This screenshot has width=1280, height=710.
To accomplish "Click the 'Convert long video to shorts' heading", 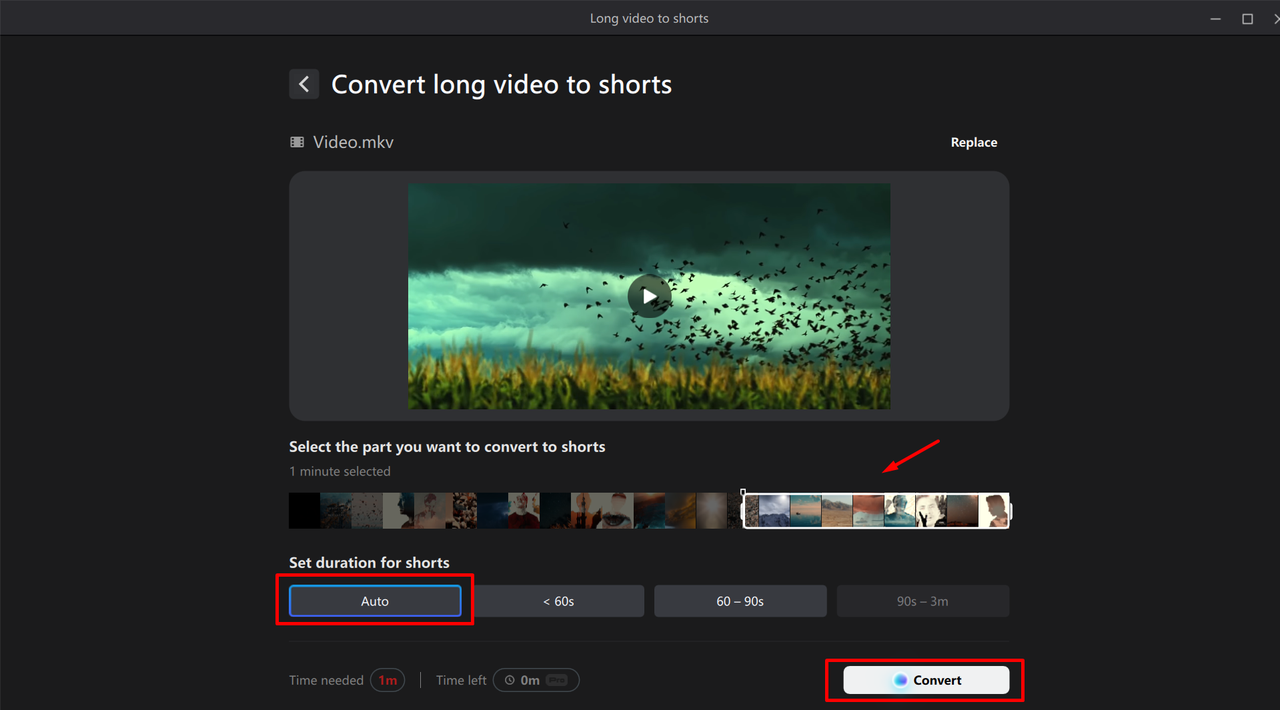I will pyautogui.click(x=501, y=84).
